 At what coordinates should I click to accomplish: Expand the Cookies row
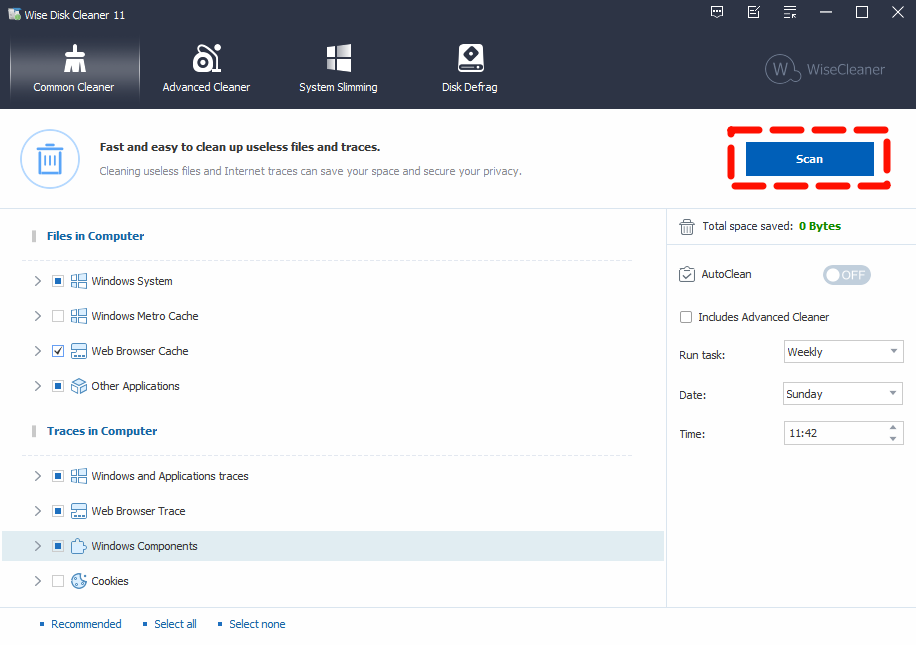(38, 581)
